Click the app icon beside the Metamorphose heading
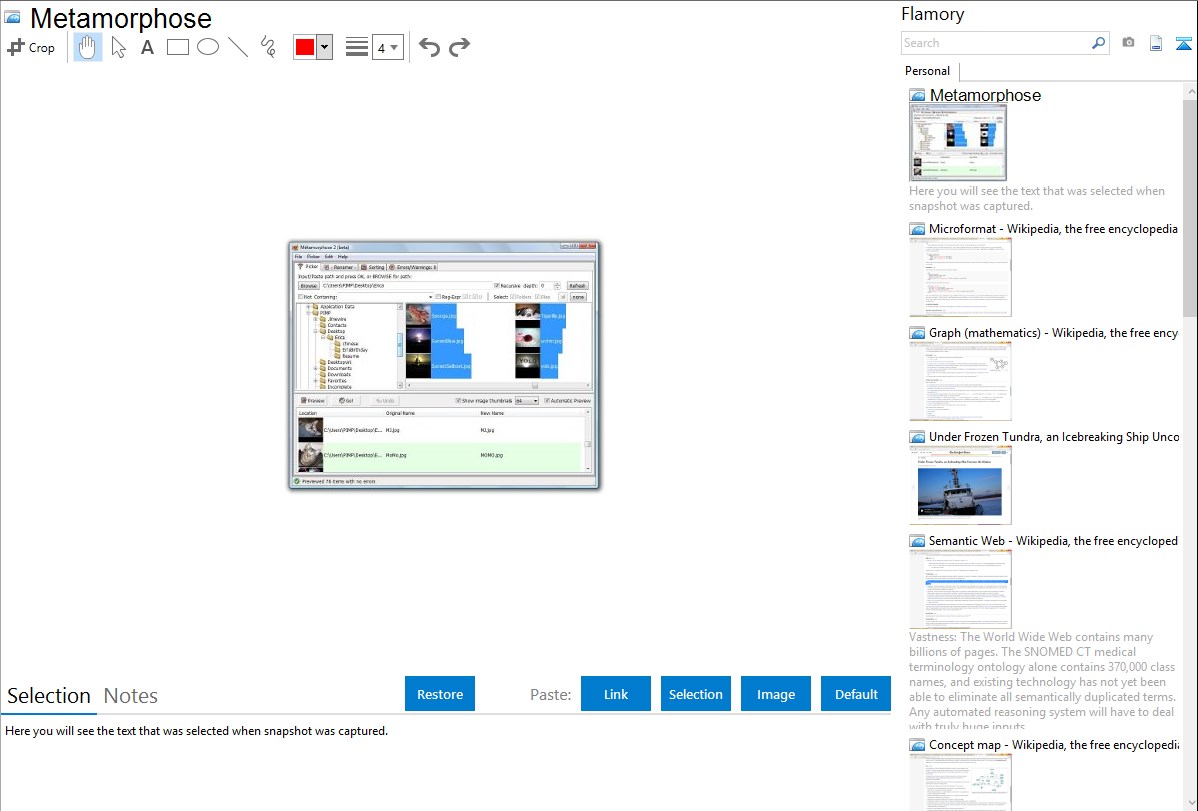The image size is (1198, 811). point(12,17)
